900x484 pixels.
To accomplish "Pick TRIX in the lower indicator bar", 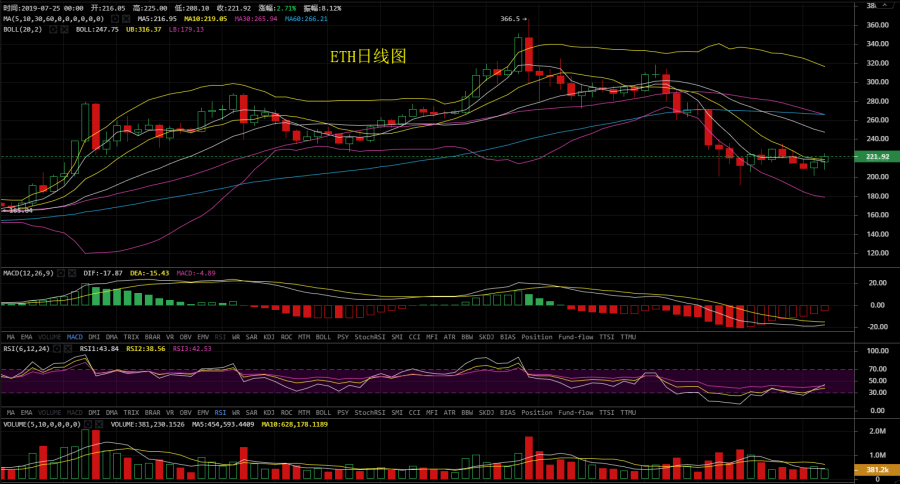I will pos(131,412).
